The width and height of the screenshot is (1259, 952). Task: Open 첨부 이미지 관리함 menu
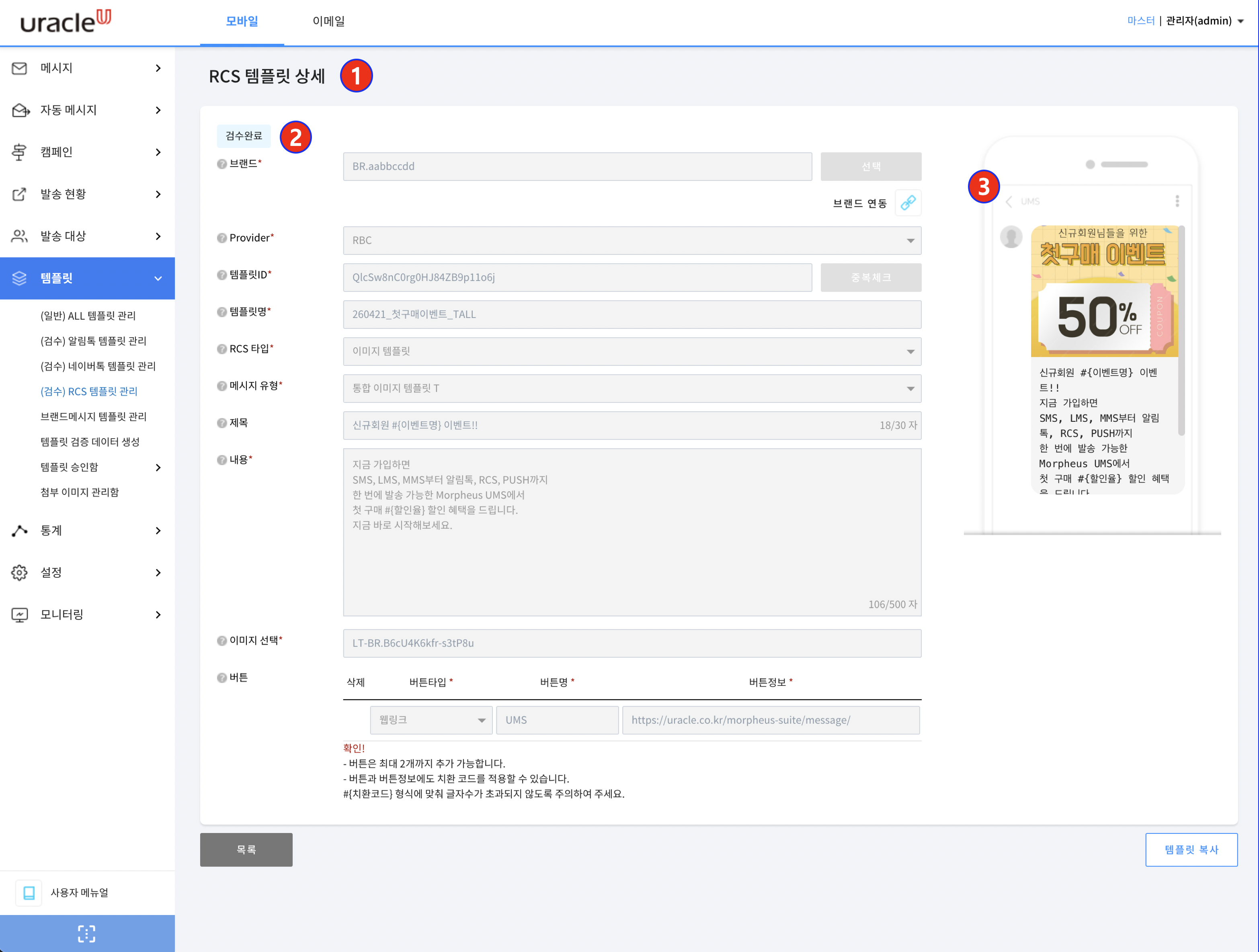coord(79,492)
